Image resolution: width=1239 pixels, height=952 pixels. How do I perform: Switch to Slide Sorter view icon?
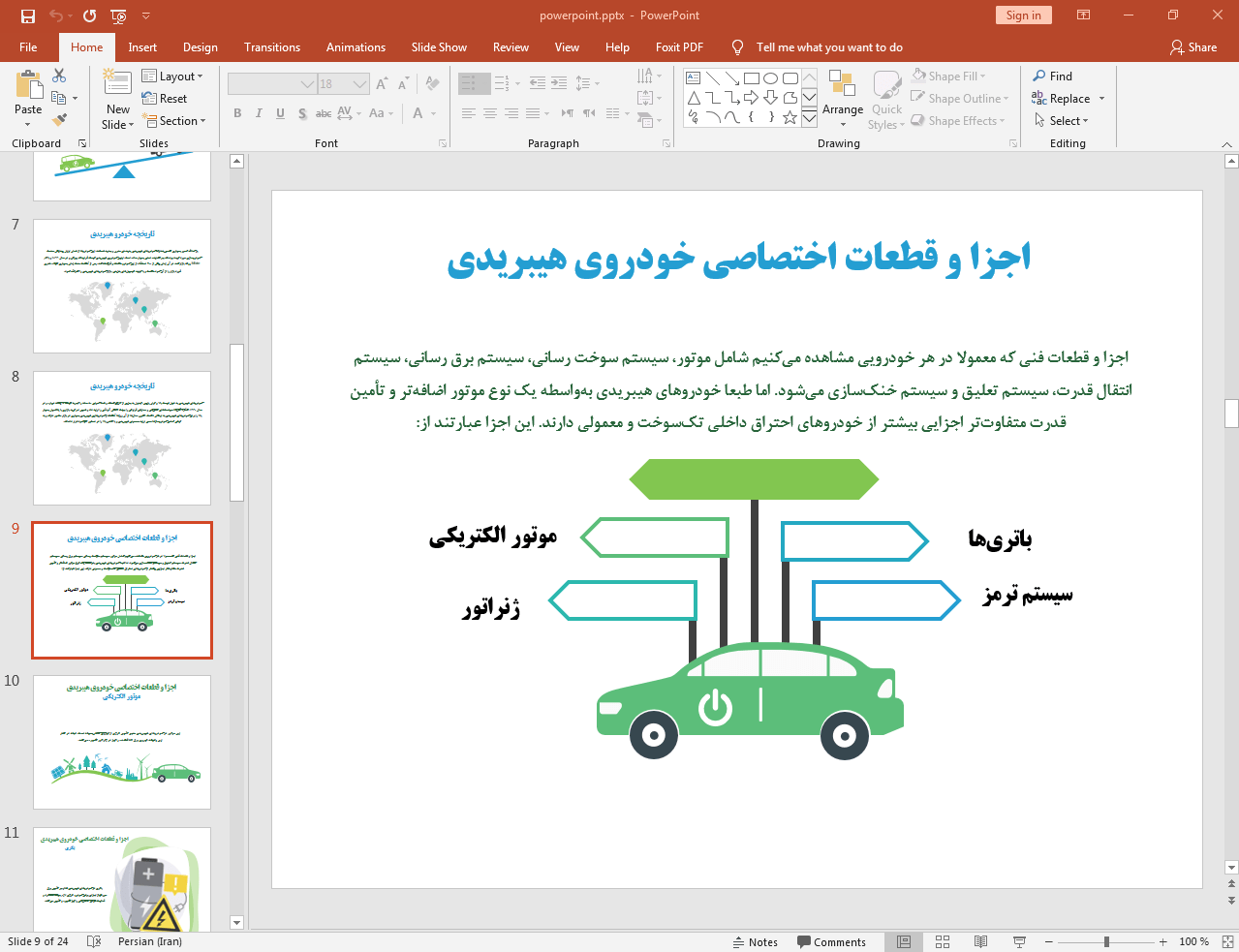pyautogui.click(x=943, y=941)
